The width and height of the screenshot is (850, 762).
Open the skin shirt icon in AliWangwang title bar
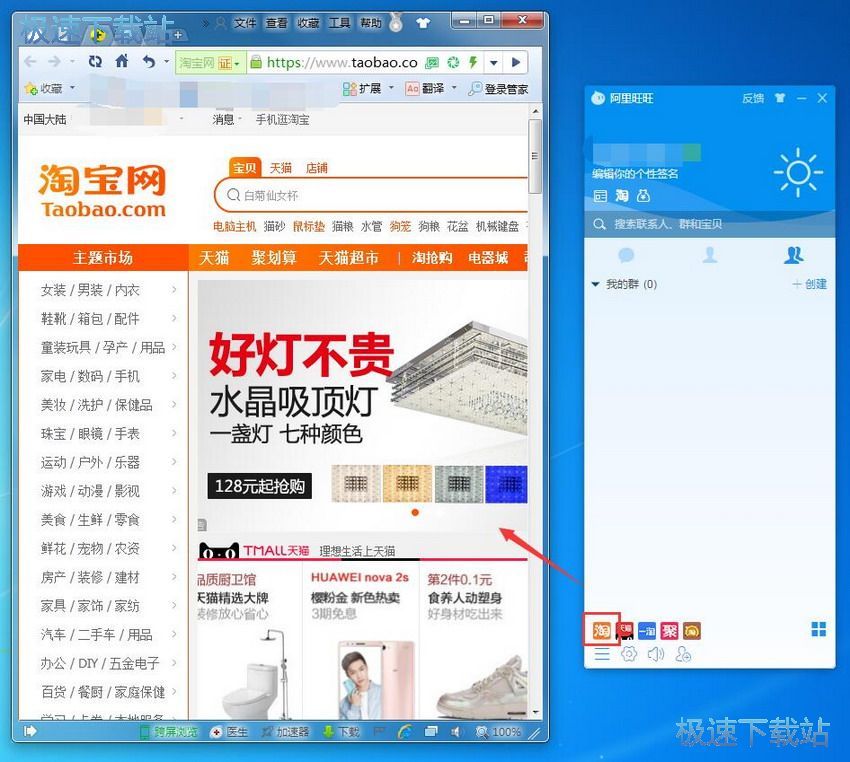coord(780,98)
